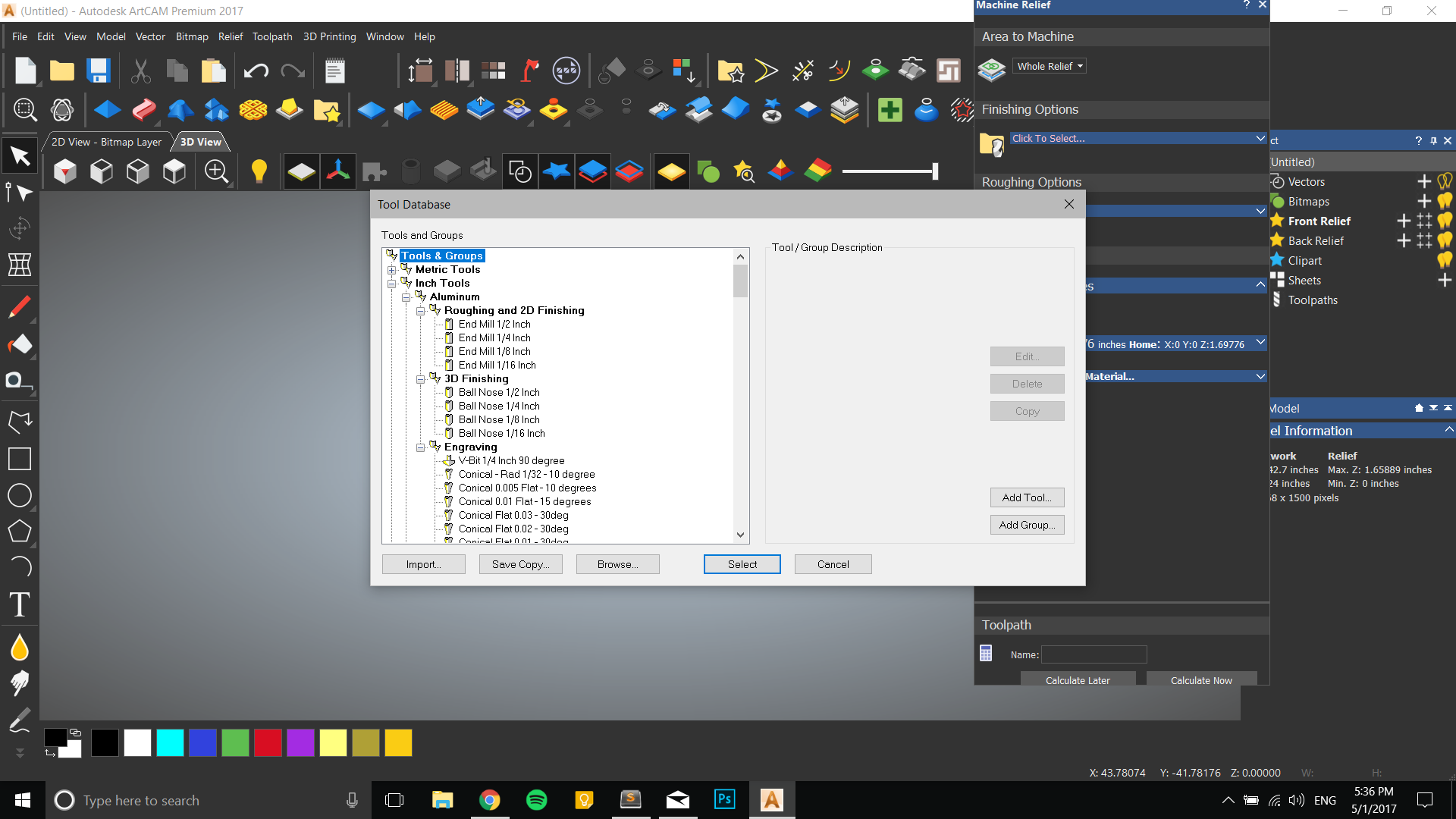Screen dimensions: 1456x819
Task: Open the Vector menu
Action: pyautogui.click(x=150, y=36)
